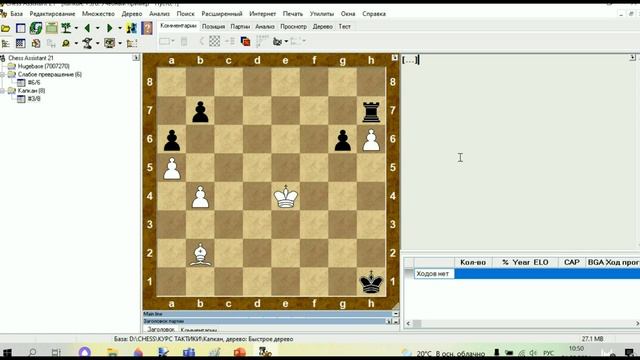Open the Справка menu
The width and height of the screenshot is (640, 360).
(x=374, y=14)
